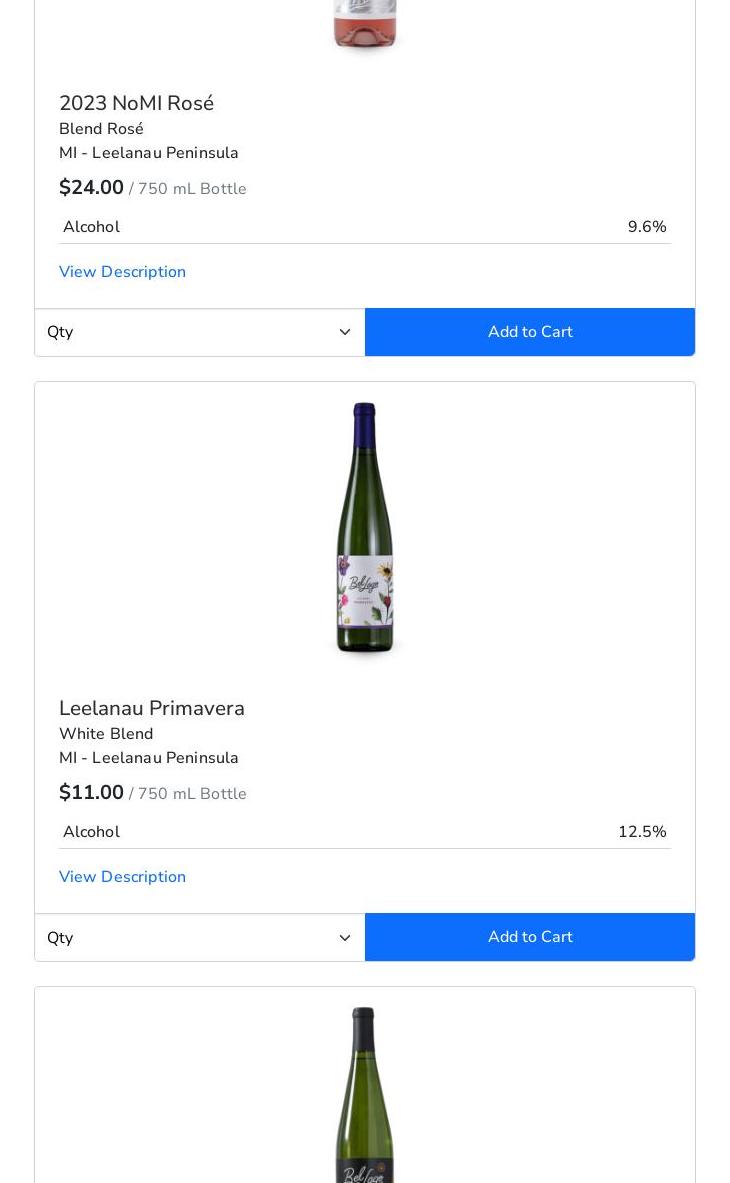Click the $24.00 price of NoMI Rosé
The image size is (730, 1183).
click(x=91, y=188)
